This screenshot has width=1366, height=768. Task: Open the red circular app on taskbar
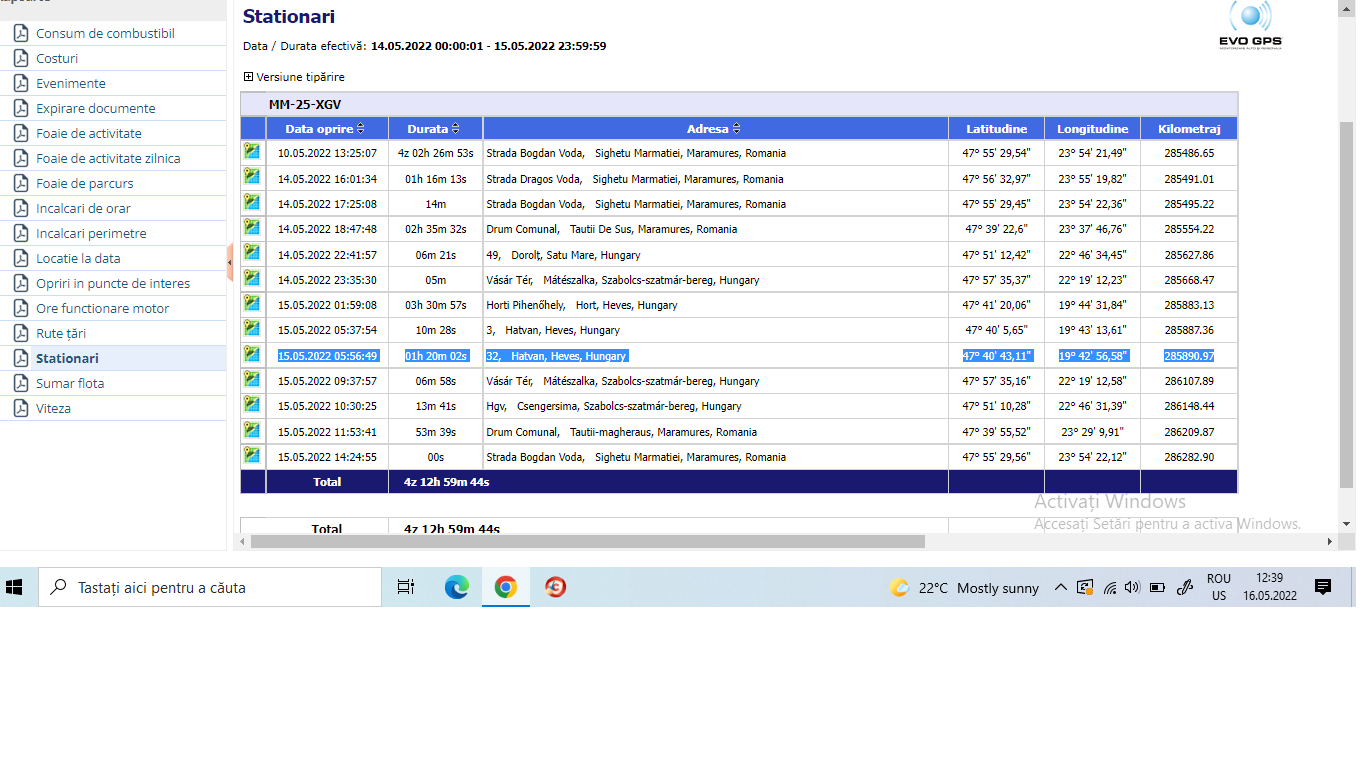pos(555,588)
